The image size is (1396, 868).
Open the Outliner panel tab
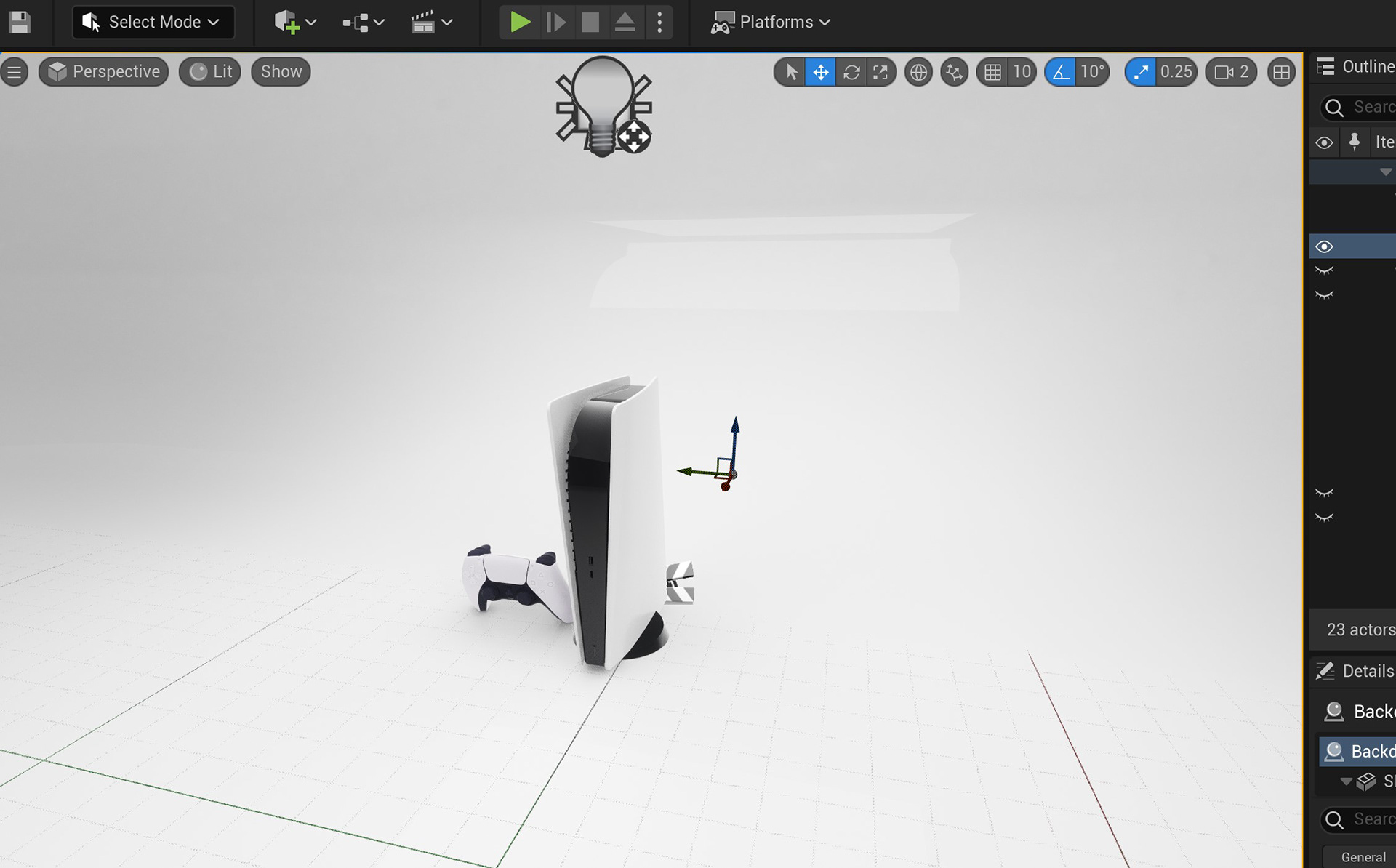click(1357, 66)
